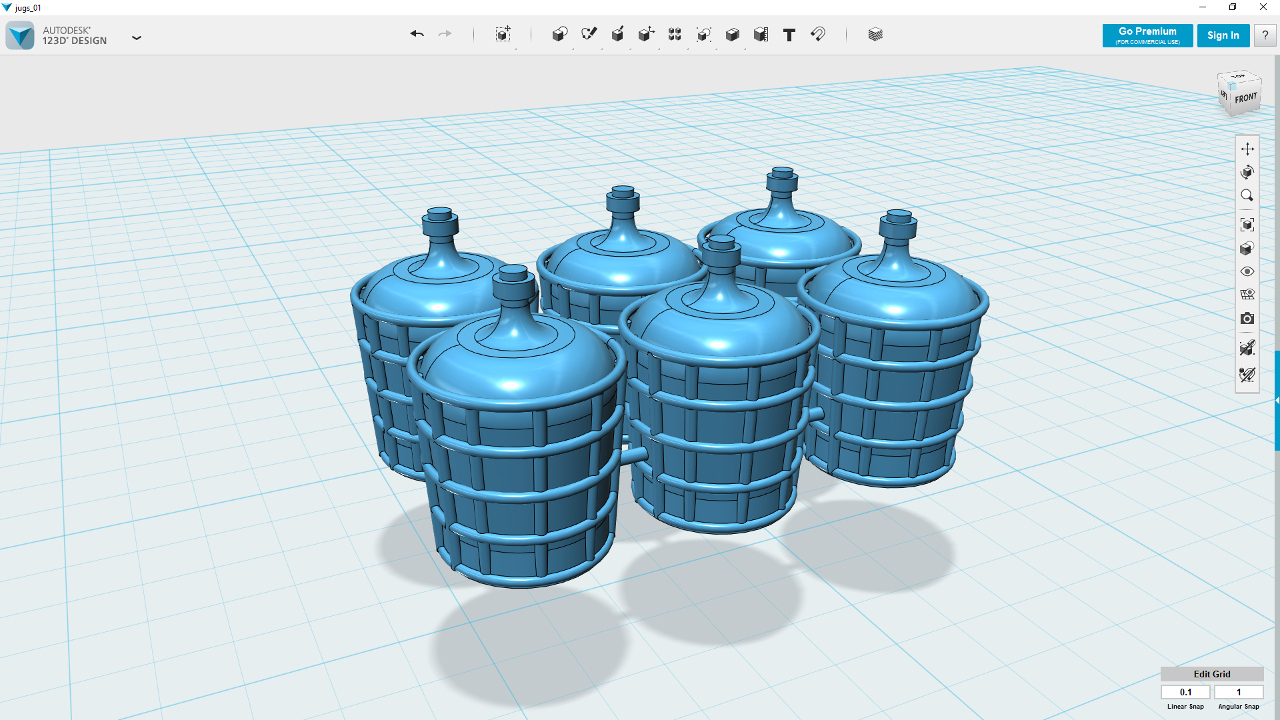
Task: Open the Combine tool
Action: [732, 34]
